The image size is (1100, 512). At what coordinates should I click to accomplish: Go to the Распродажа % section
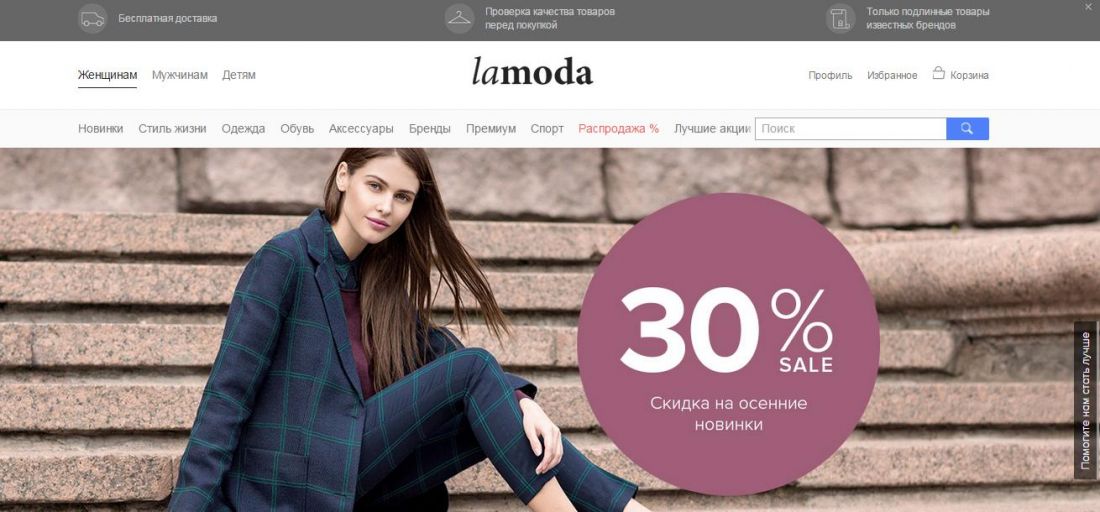[x=619, y=129]
